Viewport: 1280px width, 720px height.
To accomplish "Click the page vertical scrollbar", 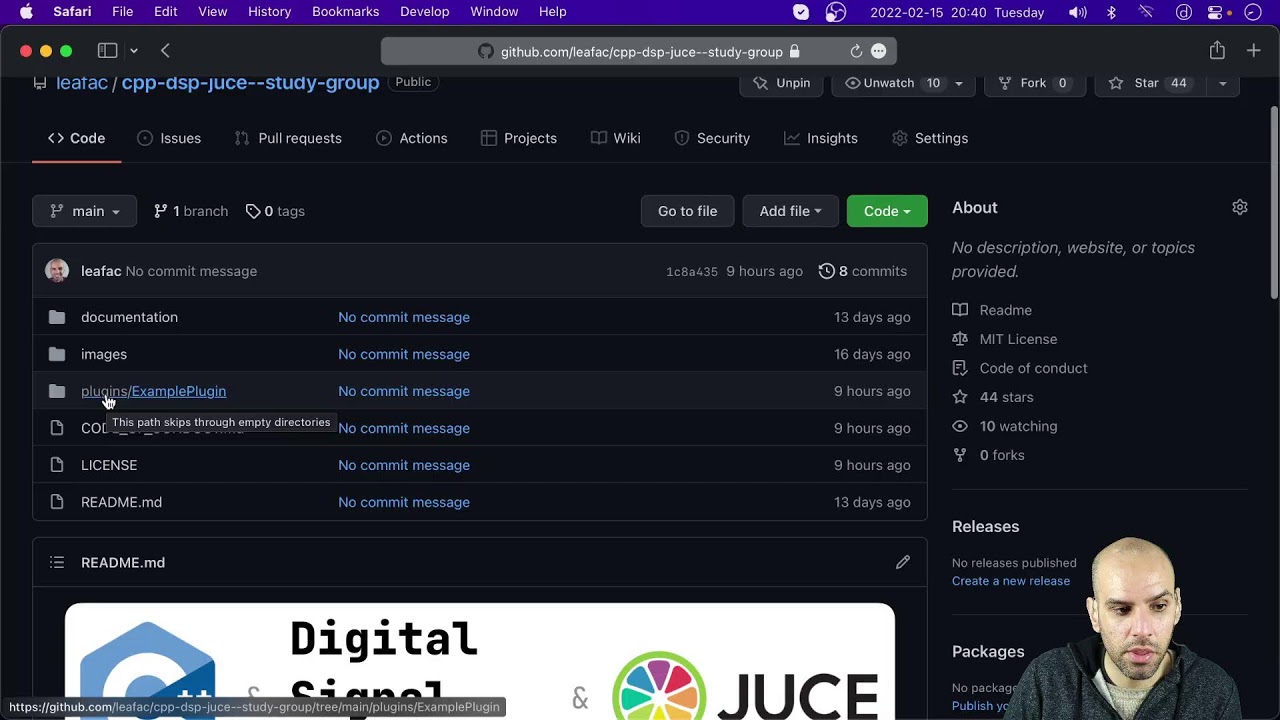I will coord(1274,205).
